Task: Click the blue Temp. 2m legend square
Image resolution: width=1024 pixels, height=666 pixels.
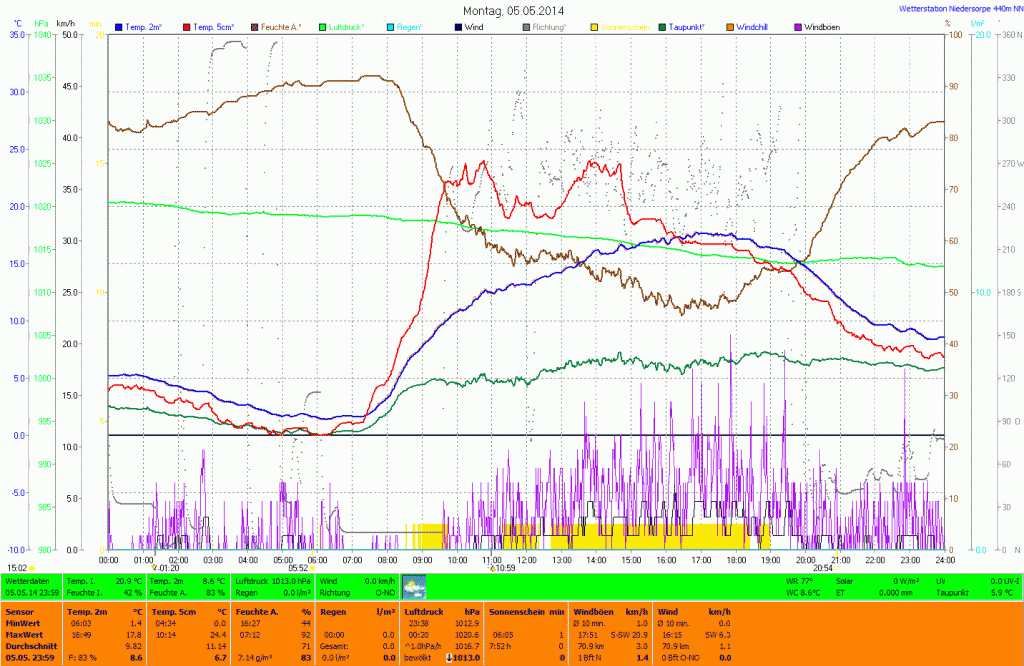Action: (120, 26)
